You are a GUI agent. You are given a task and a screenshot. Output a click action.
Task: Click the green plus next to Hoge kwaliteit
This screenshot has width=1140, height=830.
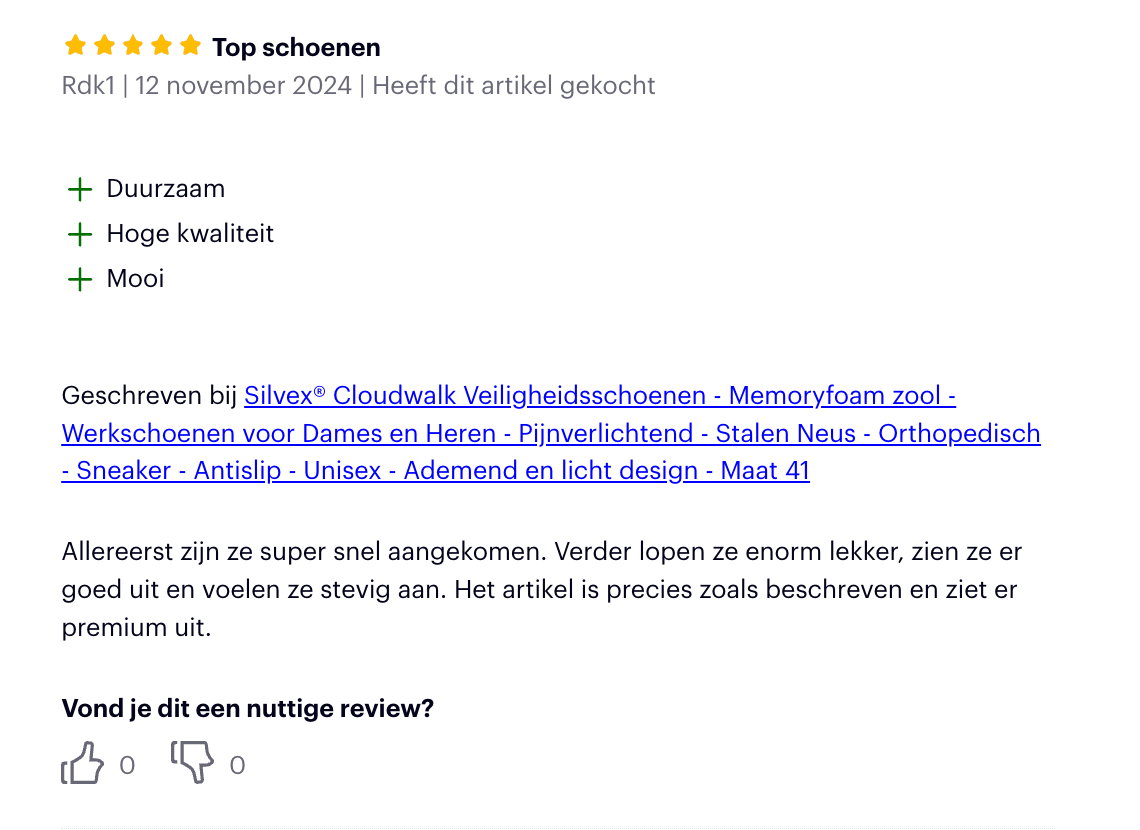pos(80,235)
